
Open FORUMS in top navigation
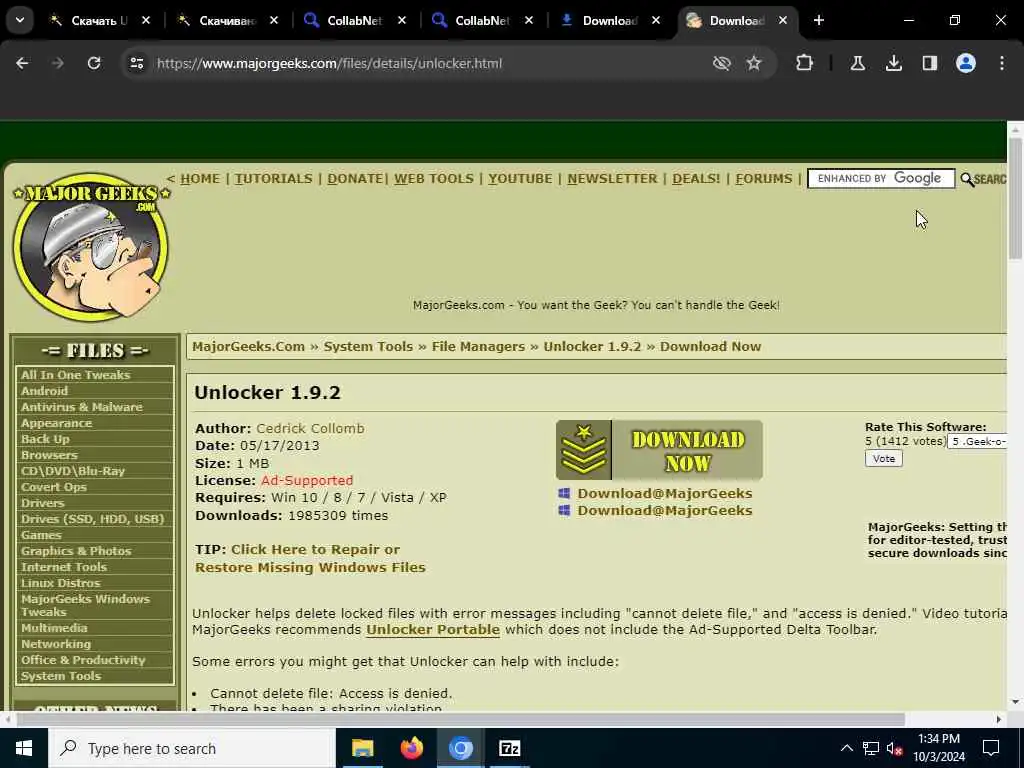coord(763,178)
